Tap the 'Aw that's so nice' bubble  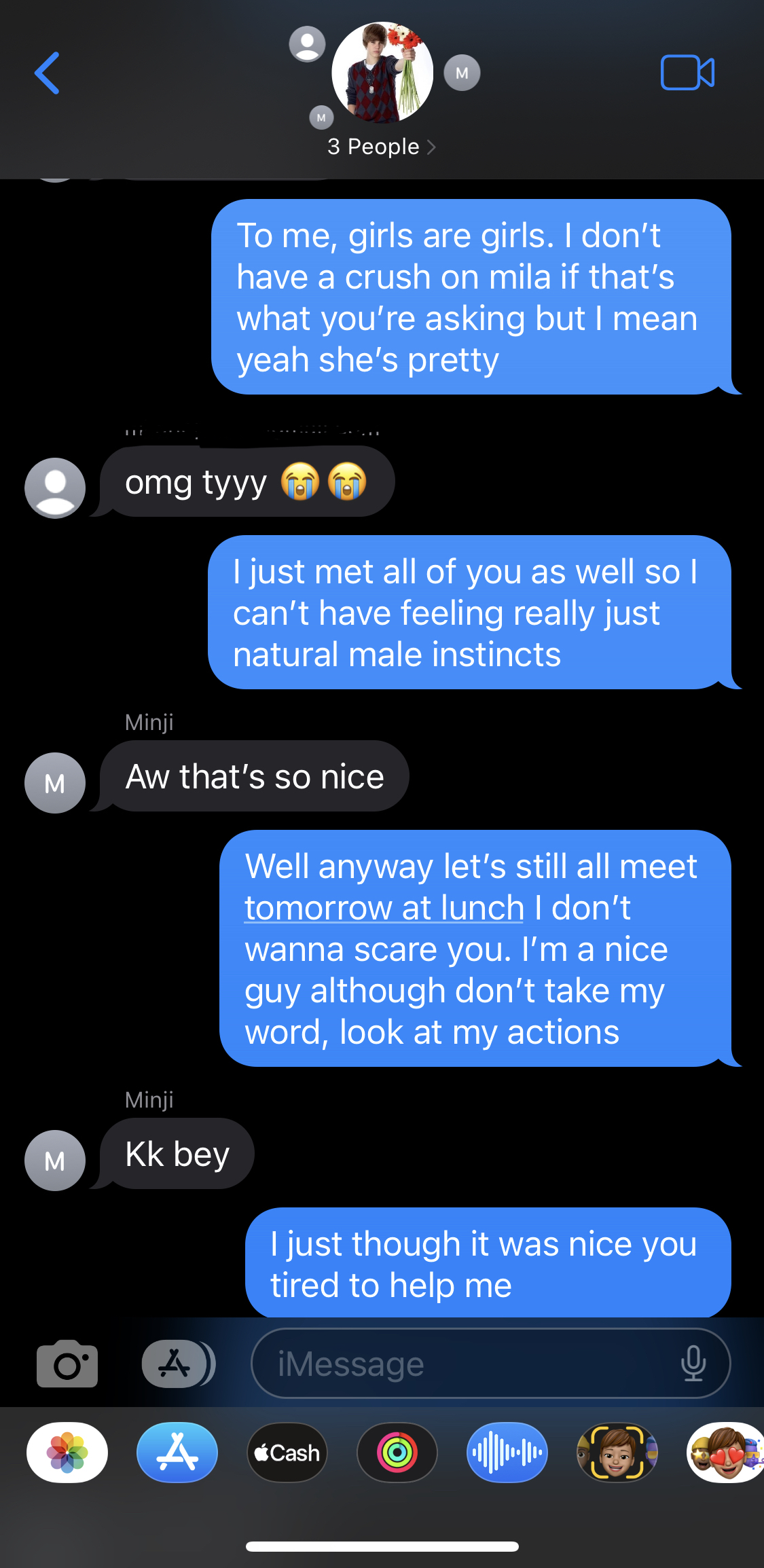coord(255,776)
